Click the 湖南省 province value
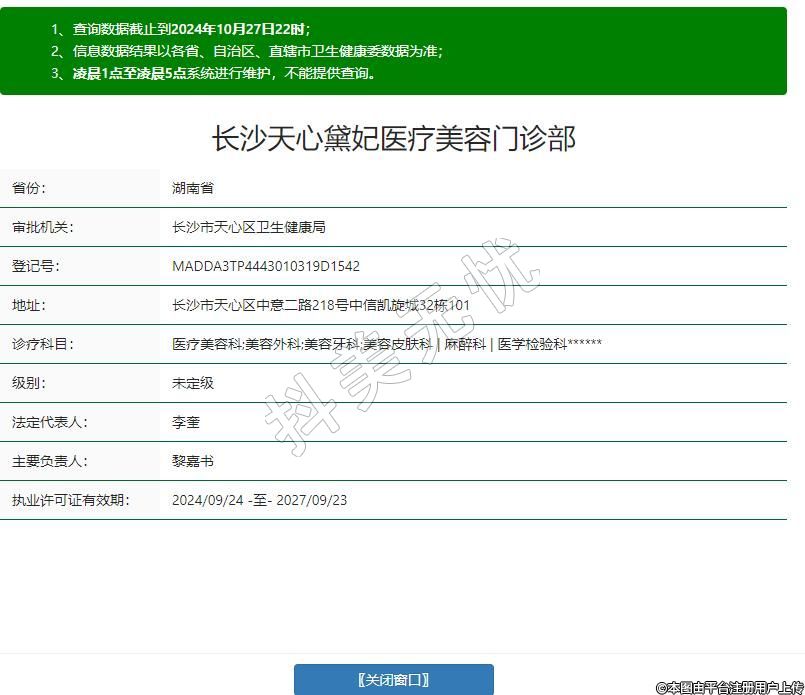805x695 pixels. tap(193, 188)
